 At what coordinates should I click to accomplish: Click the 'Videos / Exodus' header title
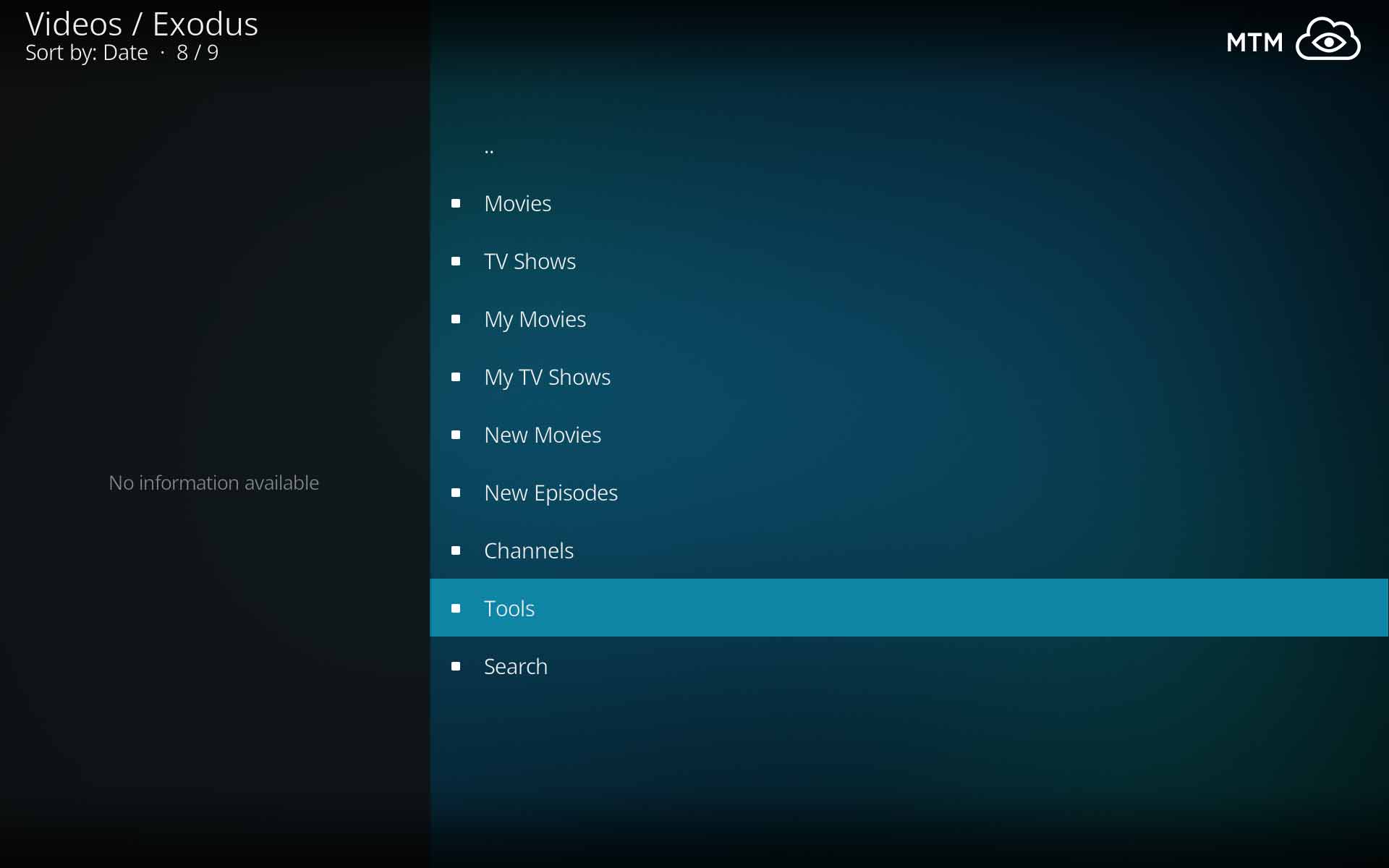tap(142, 25)
